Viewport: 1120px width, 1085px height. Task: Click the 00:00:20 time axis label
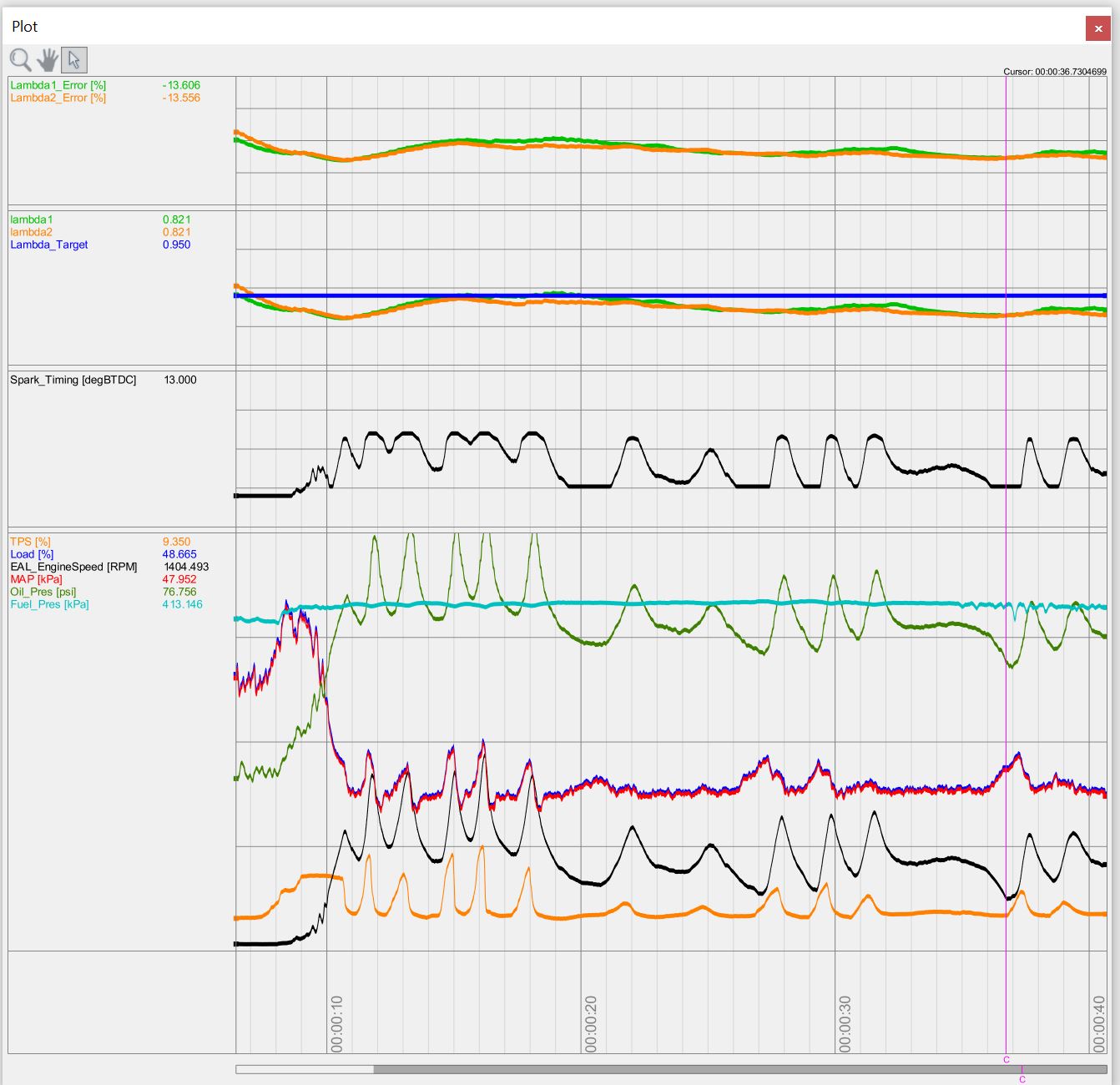point(591,1024)
